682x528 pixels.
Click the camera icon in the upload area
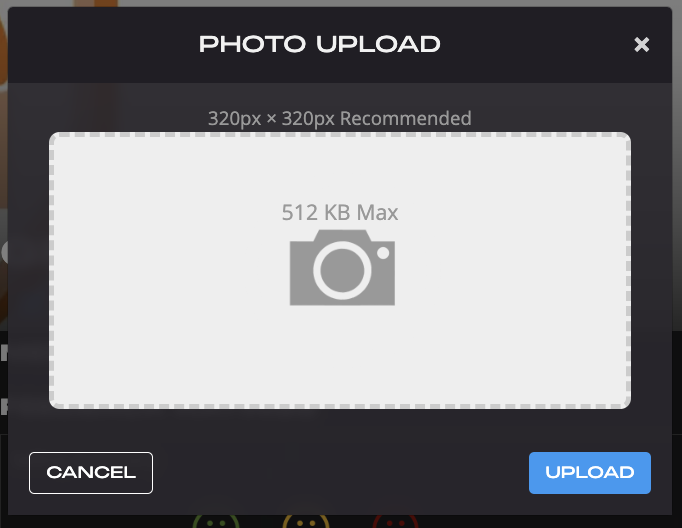(342, 267)
